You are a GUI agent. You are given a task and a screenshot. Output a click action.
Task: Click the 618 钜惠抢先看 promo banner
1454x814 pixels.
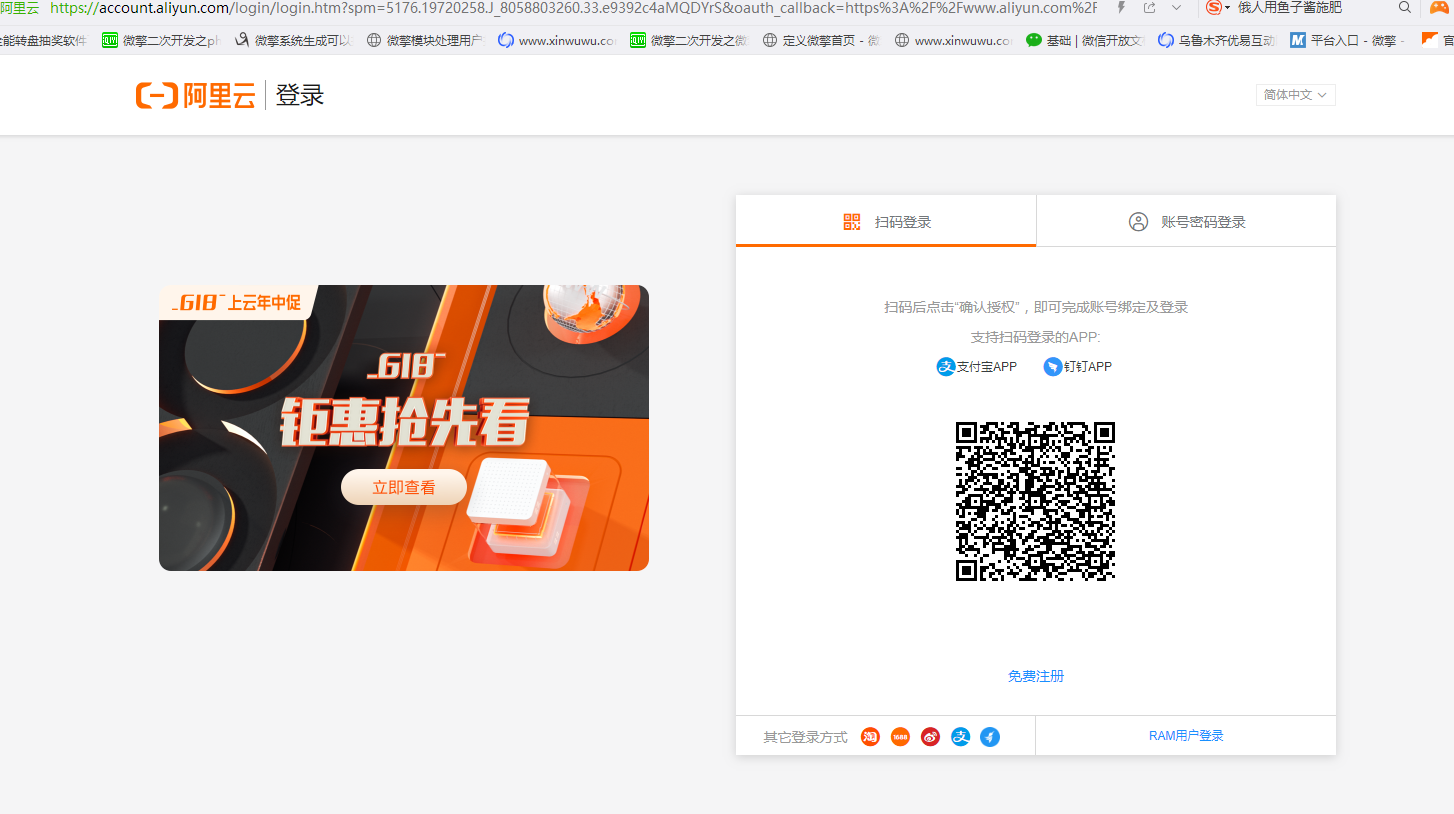coord(404,428)
